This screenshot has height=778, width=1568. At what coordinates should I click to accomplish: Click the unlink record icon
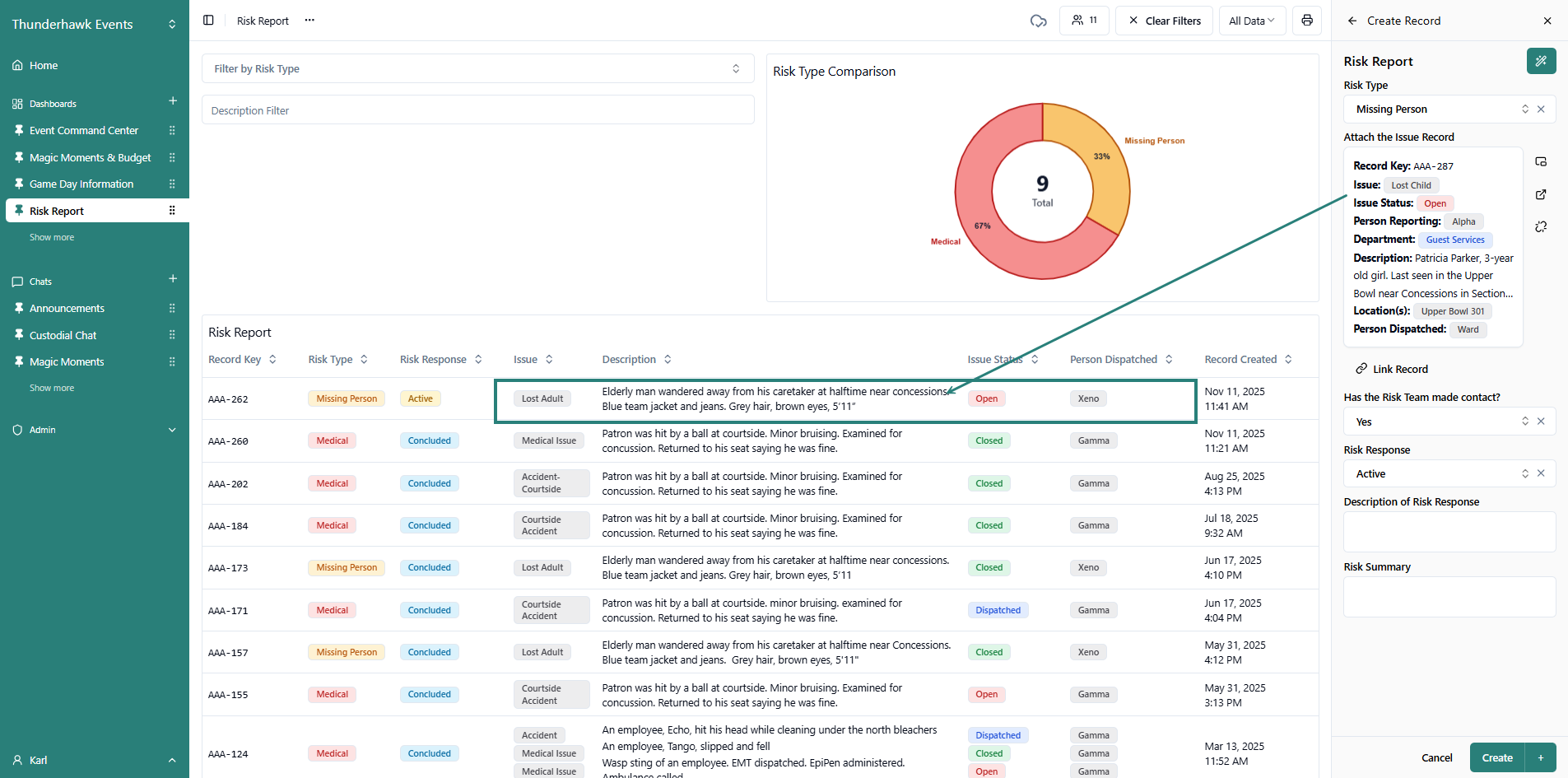point(1541,226)
